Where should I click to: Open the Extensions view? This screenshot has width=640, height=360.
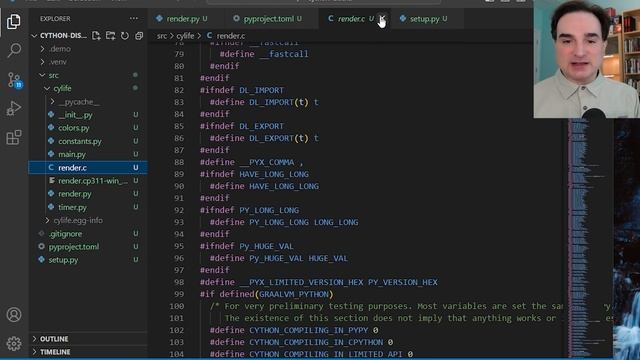tap(14, 138)
